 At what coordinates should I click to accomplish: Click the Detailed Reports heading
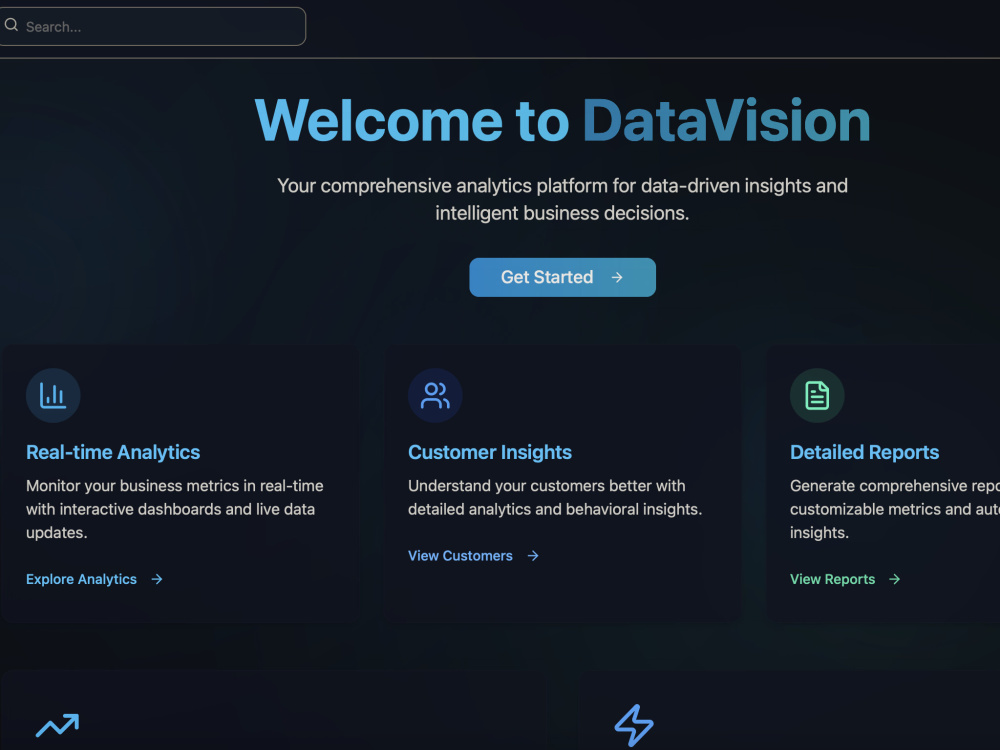[864, 452]
